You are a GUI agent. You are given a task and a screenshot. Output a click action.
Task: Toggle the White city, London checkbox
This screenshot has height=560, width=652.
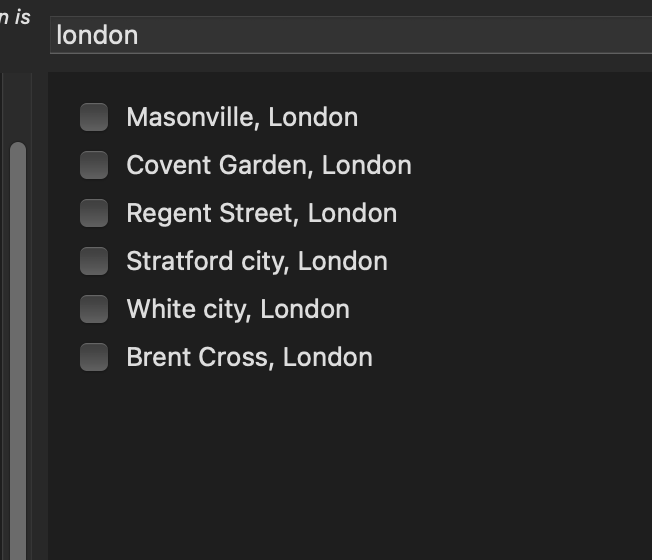(x=94, y=309)
